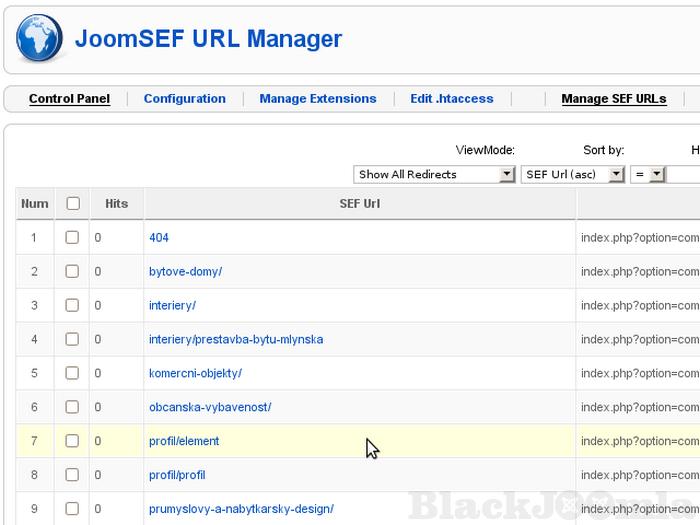The height and width of the screenshot is (525, 700).
Task: Go to the Configuration menu item
Action: [x=184, y=99]
